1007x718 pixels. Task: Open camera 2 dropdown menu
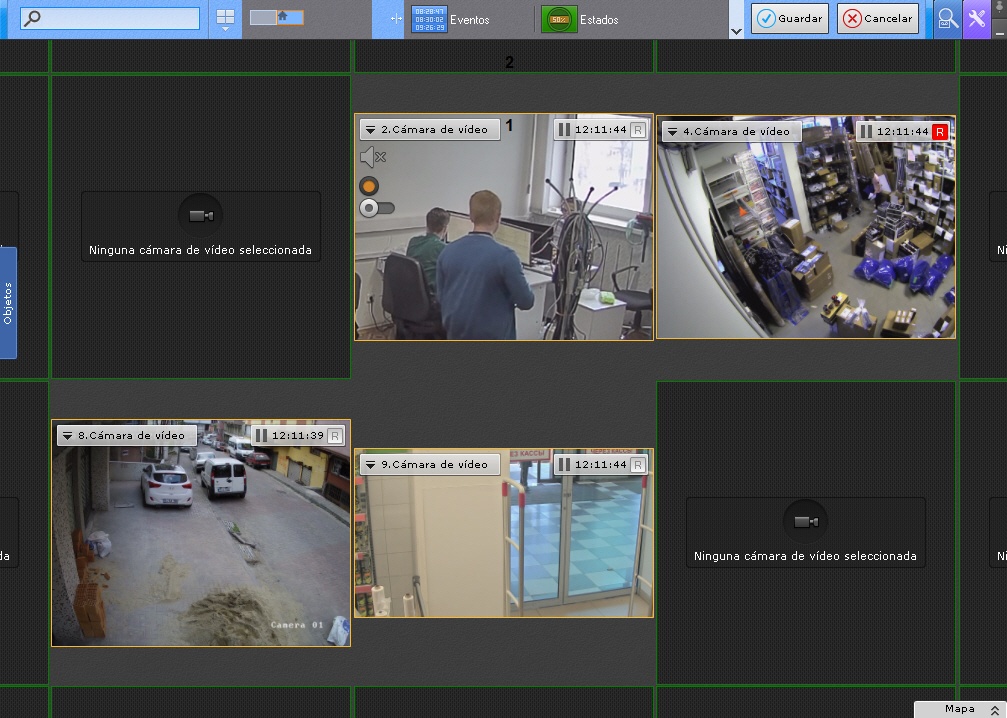pos(371,130)
